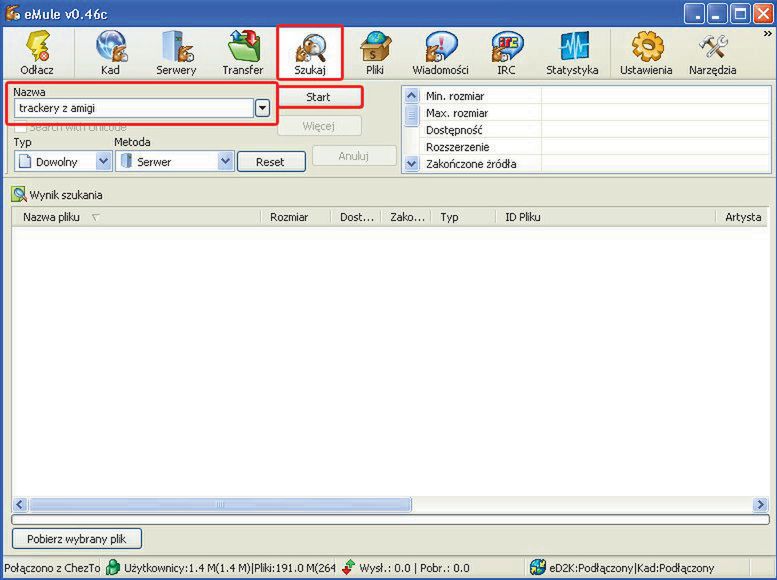Click results scrollbar left arrow
Viewport: 777px width, 580px height.
click(20, 505)
